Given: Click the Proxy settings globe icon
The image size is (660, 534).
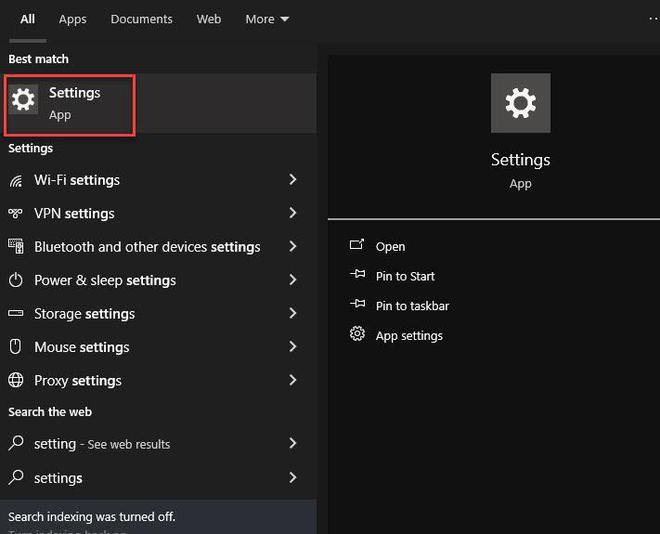Looking at the screenshot, I should click(16, 381).
